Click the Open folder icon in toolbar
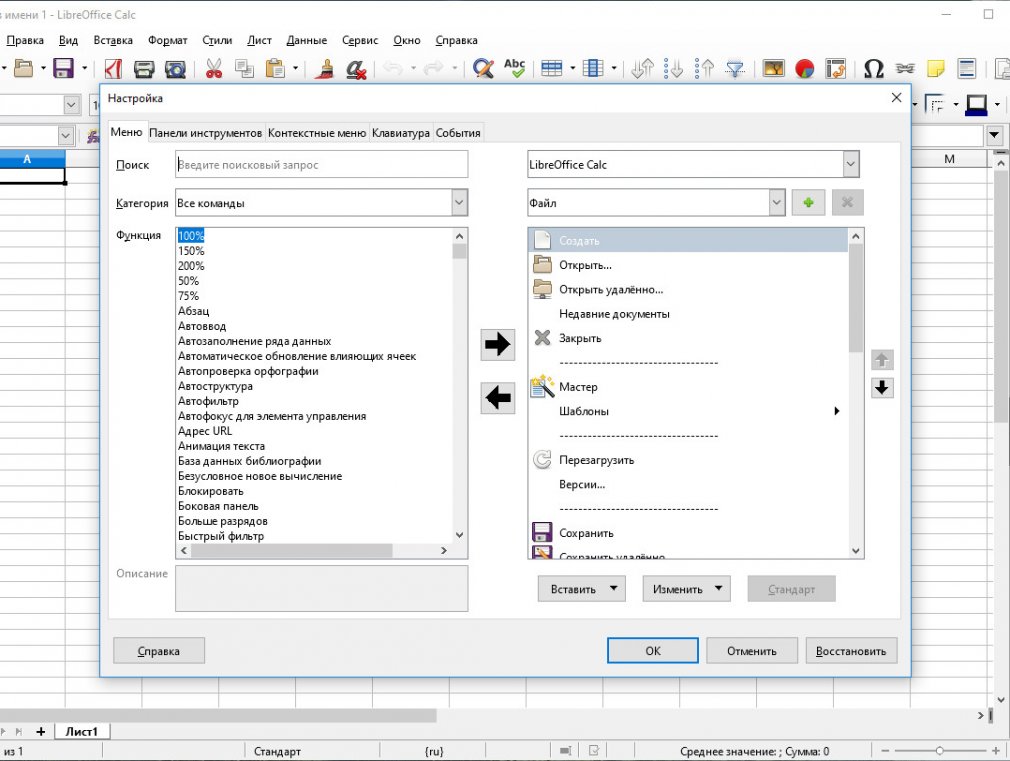The image size is (1010, 761). tap(23, 68)
